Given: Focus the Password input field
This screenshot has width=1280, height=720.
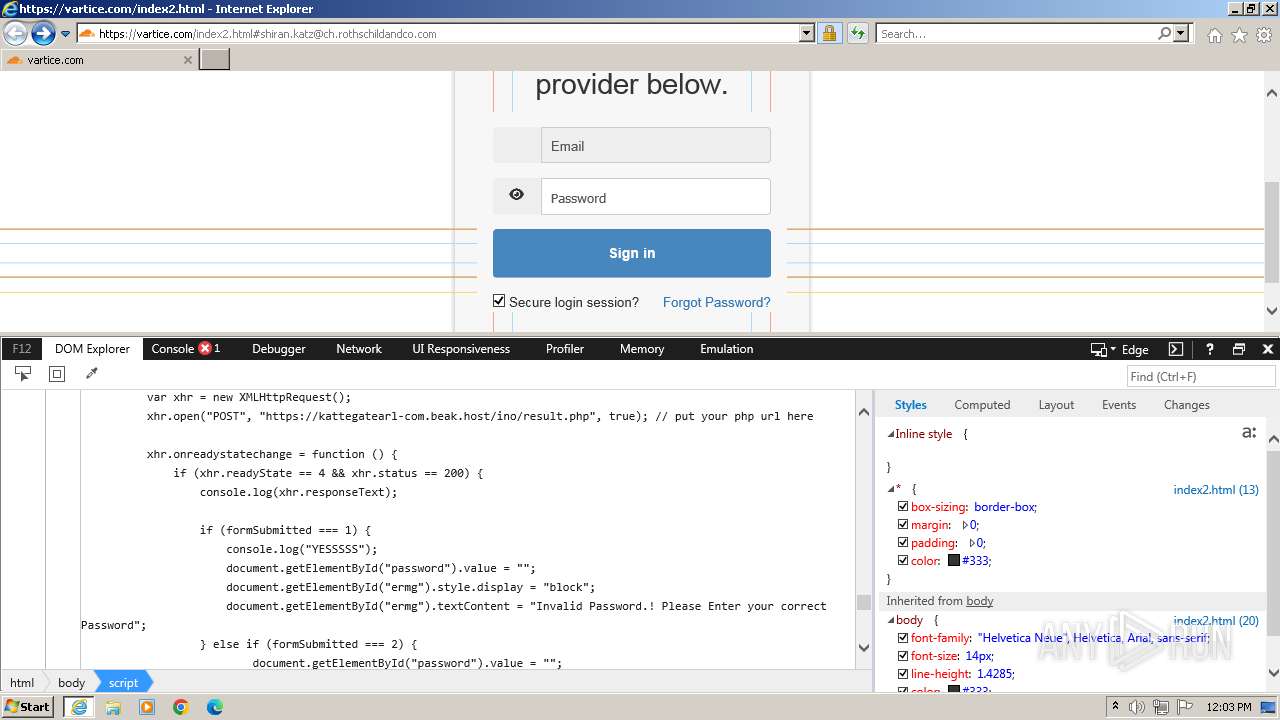Looking at the screenshot, I should point(656,197).
